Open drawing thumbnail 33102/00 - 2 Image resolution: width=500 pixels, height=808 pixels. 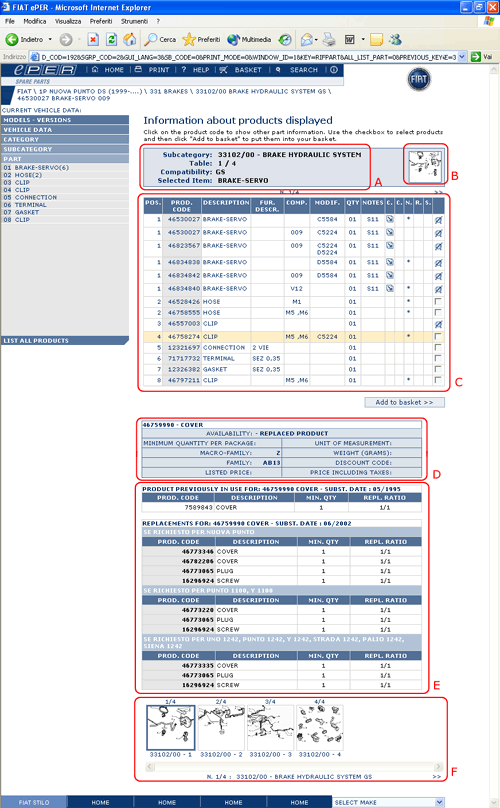[221, 727]
